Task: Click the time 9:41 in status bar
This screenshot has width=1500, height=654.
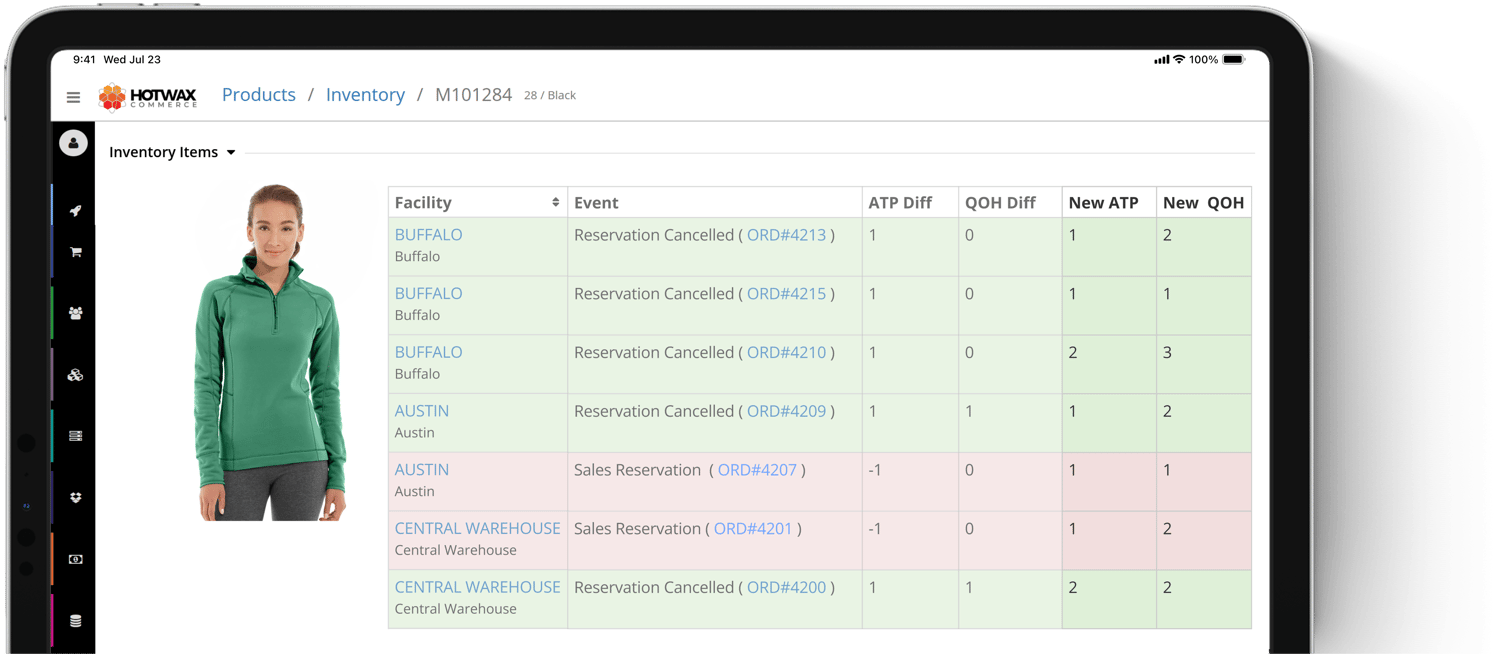Action: pos(84,60)
